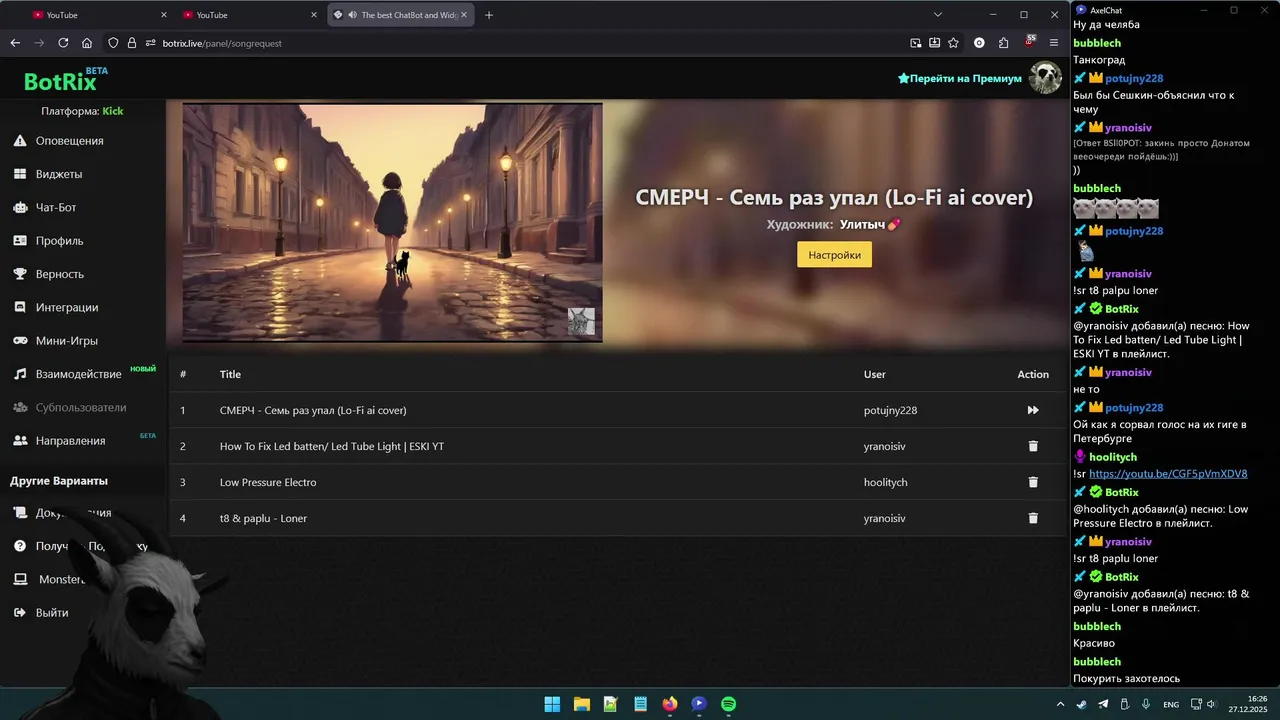Image resolution: width=1280 pixels, height=720 pixels.
Task: Click Перейти на Премиум link
Action: point(959,78)
